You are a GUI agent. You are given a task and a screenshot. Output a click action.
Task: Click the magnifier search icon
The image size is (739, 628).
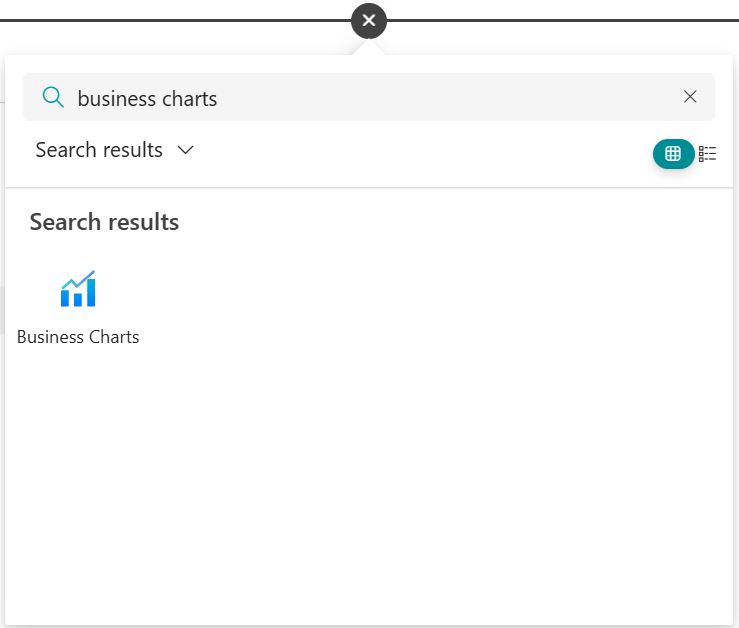[52, 97]
